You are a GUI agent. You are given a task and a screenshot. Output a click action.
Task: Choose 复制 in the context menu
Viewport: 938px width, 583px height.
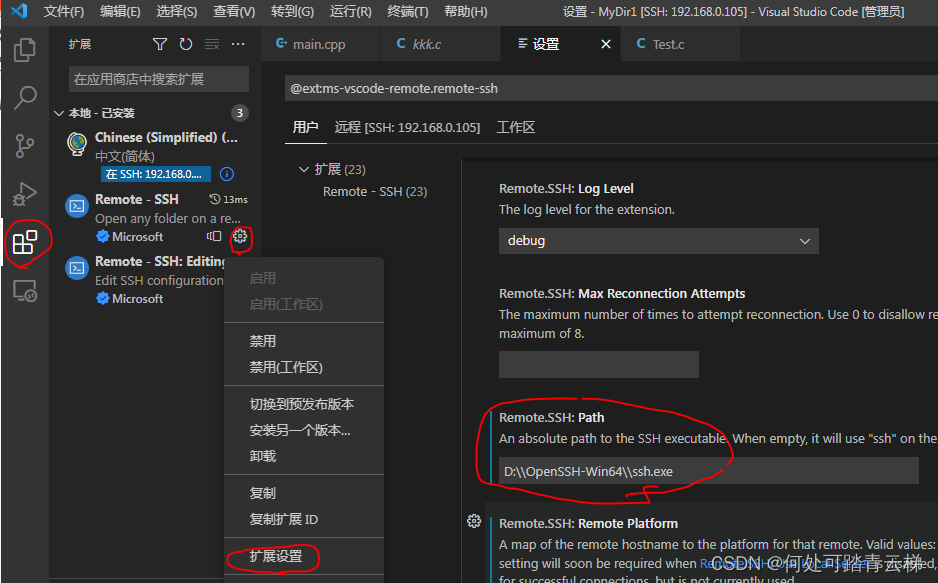click(x=304, y=493)
